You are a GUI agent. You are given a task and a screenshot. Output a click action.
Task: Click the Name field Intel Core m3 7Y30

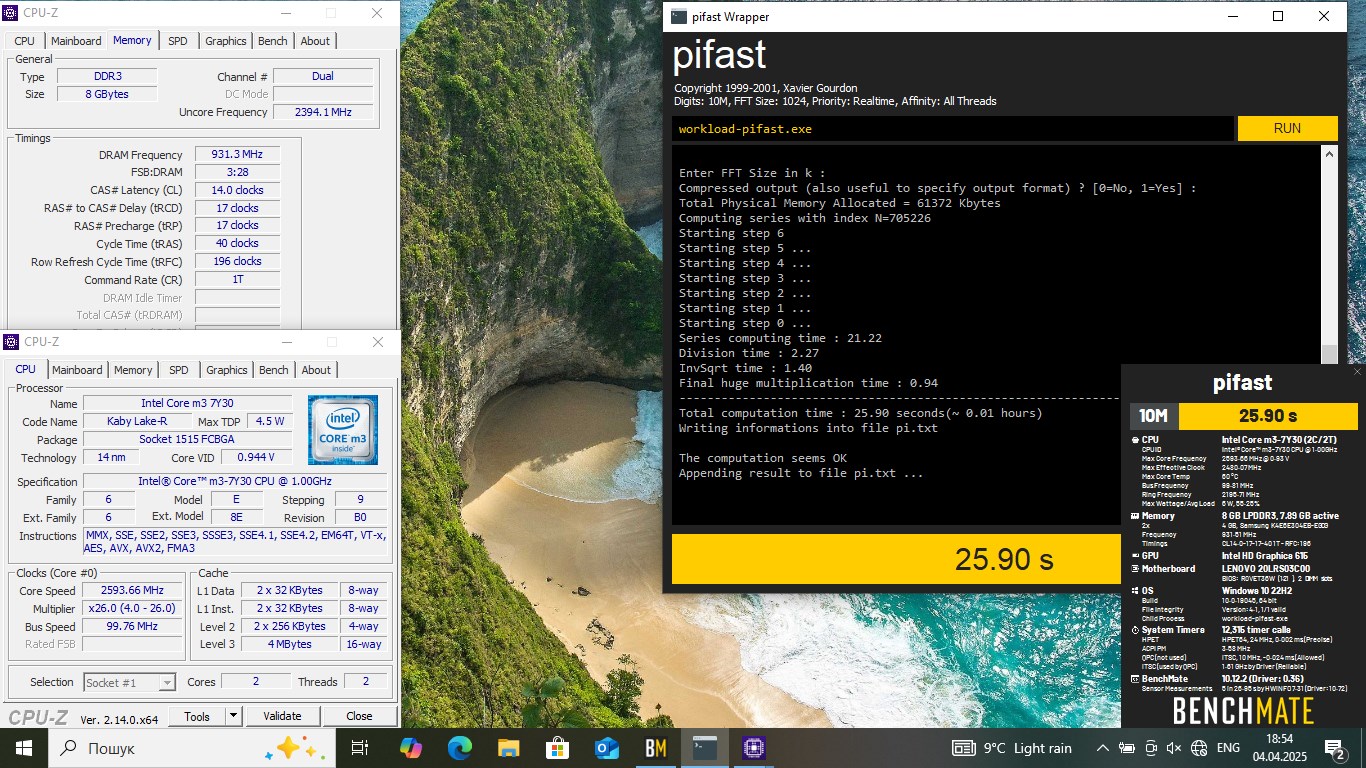tap(187, 404)
